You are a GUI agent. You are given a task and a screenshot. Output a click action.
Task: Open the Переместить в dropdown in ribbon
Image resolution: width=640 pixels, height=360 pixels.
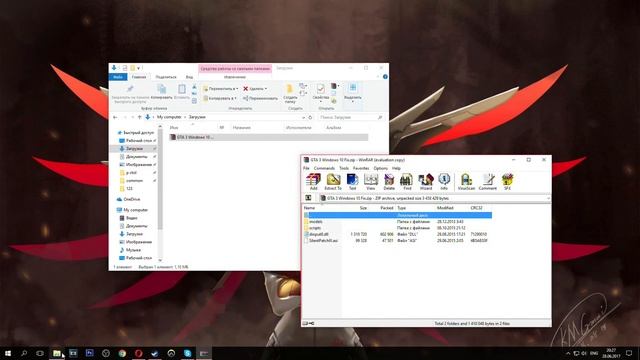coord(220,89)
